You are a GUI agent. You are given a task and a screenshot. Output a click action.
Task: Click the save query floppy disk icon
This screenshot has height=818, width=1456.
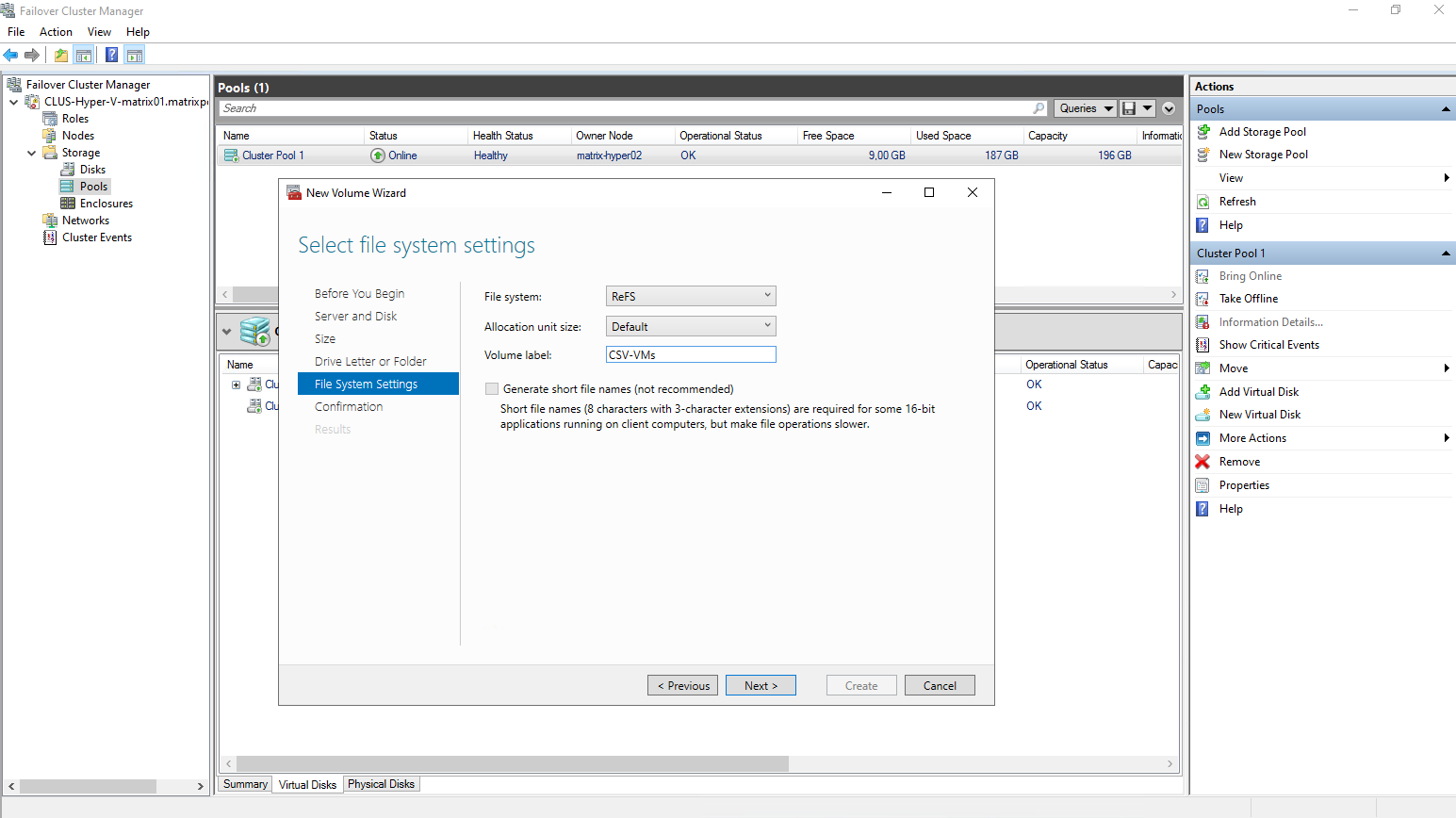coord(1129,108)
